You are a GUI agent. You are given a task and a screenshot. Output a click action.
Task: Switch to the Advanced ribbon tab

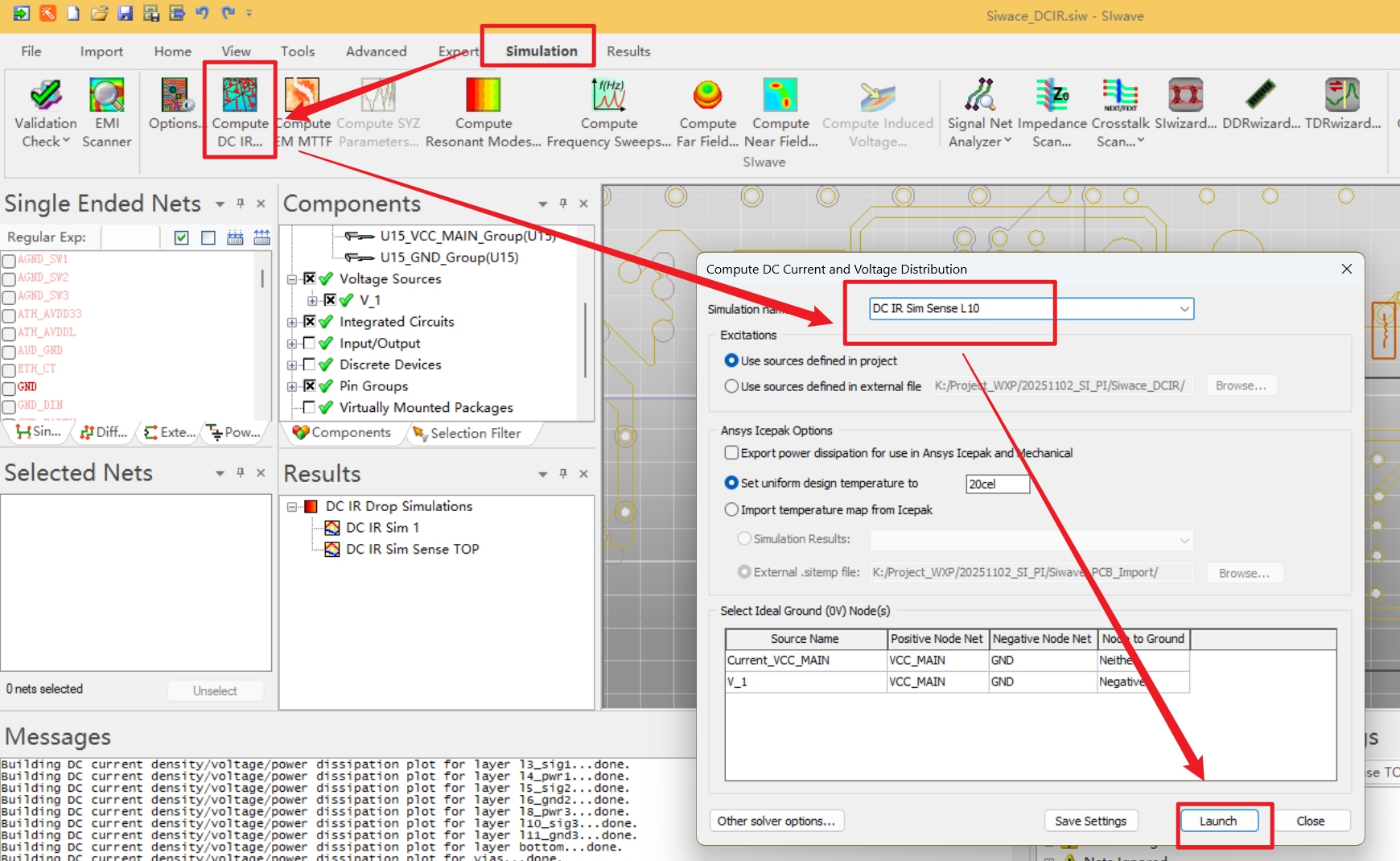tap(377, 51)
